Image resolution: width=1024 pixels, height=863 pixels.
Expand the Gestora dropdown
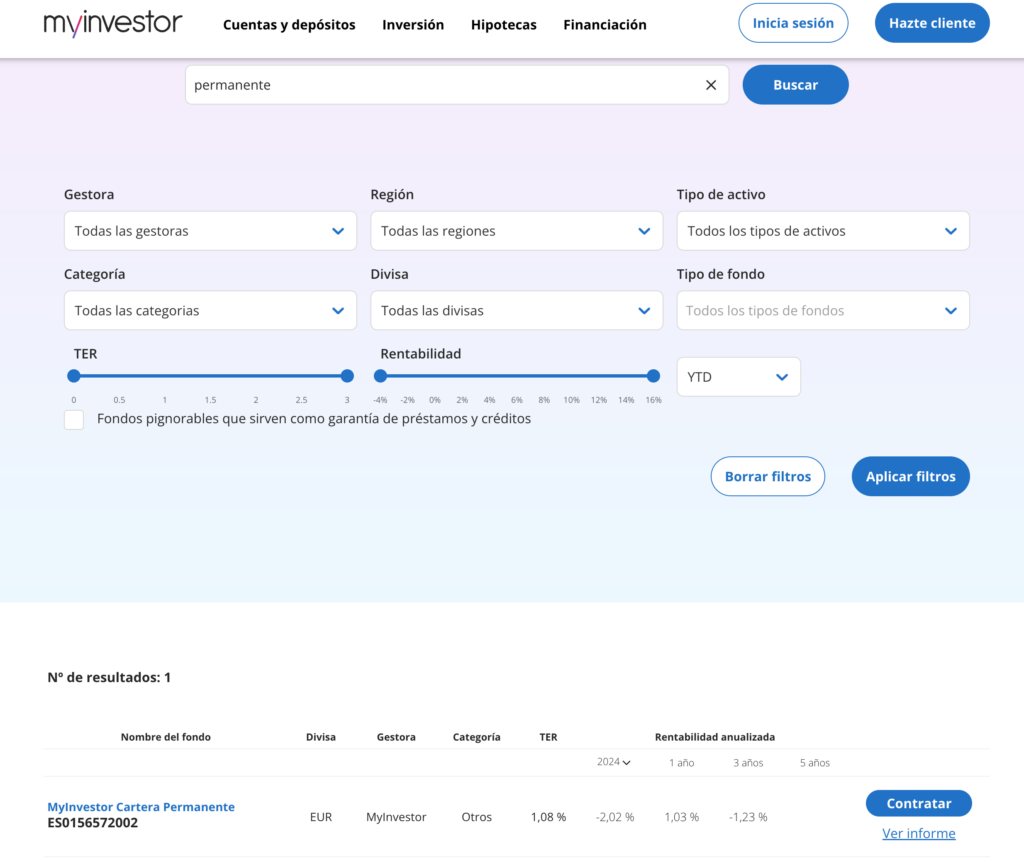click(x=210, y=231)
